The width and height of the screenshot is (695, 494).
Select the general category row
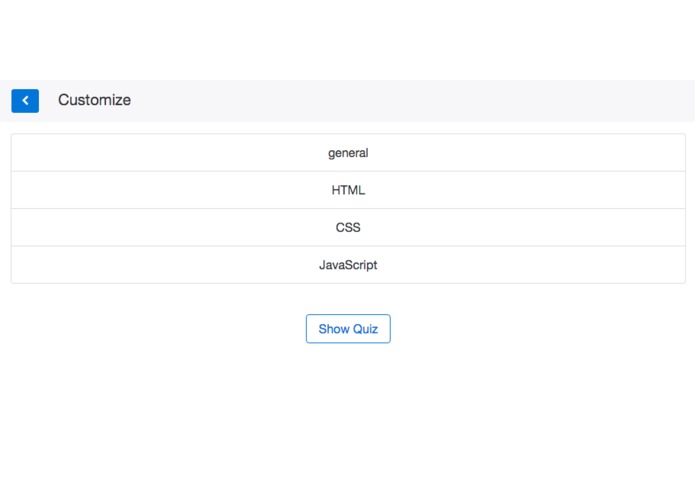pyautogui.click(x=348, y=153)
